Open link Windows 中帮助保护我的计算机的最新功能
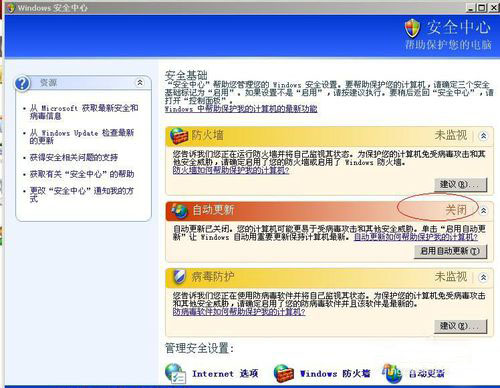This screenshot has height=388, width=500. coord(241,109)
